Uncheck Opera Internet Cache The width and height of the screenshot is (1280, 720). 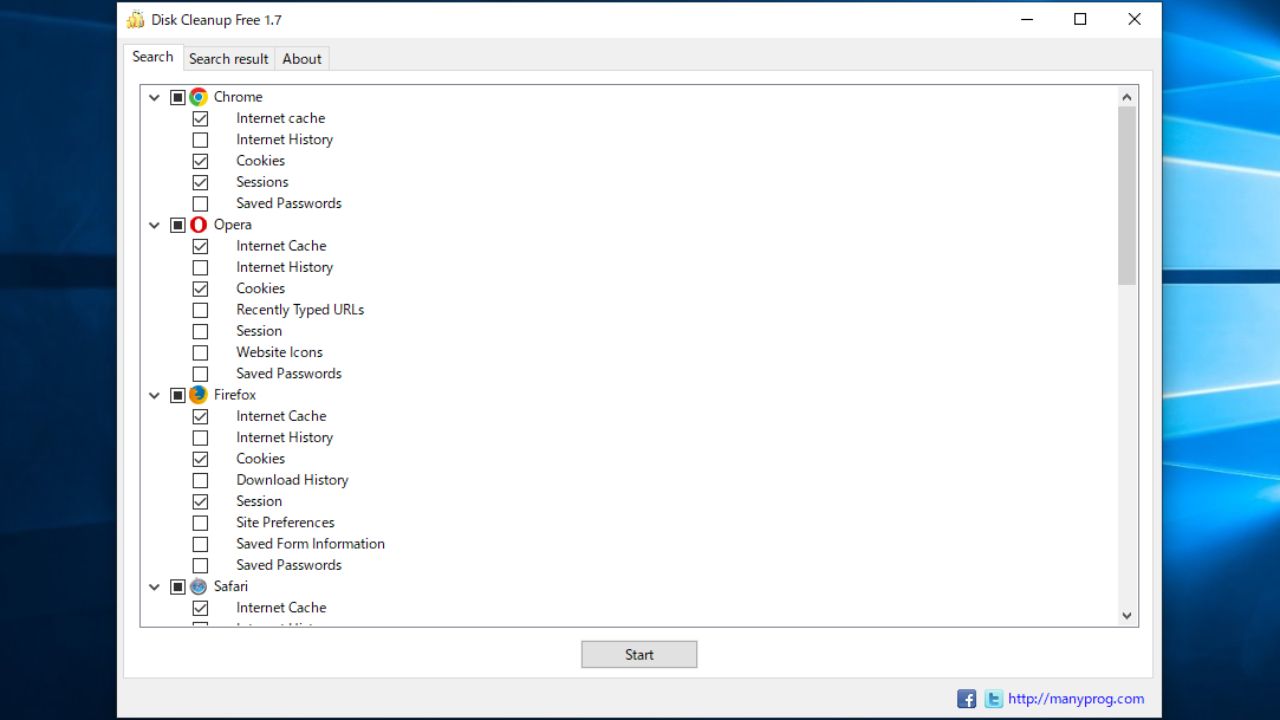[200, 246]
